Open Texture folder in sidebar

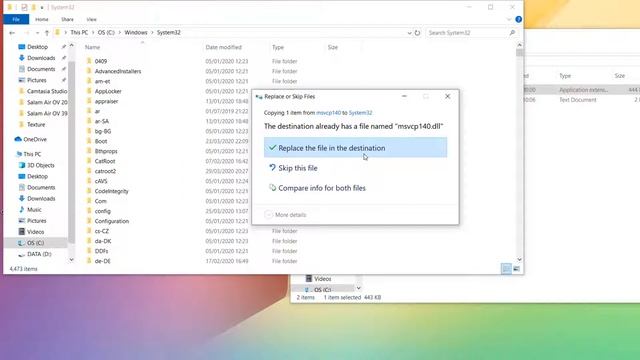36,124
